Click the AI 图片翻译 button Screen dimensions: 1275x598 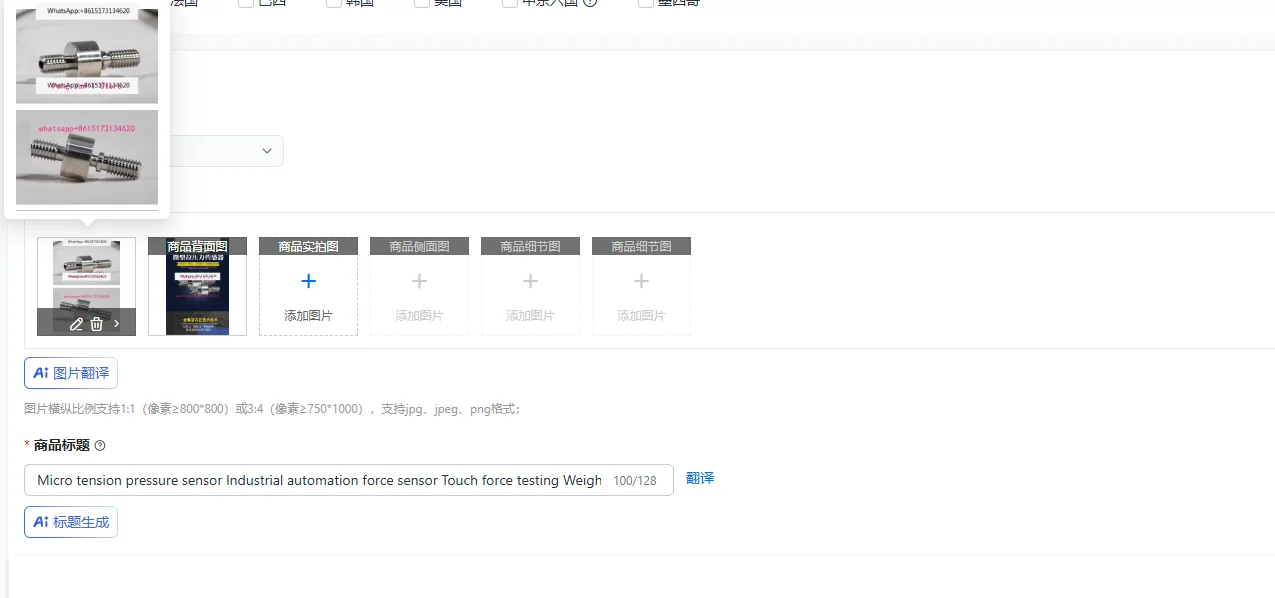click(x=71, y=373)
